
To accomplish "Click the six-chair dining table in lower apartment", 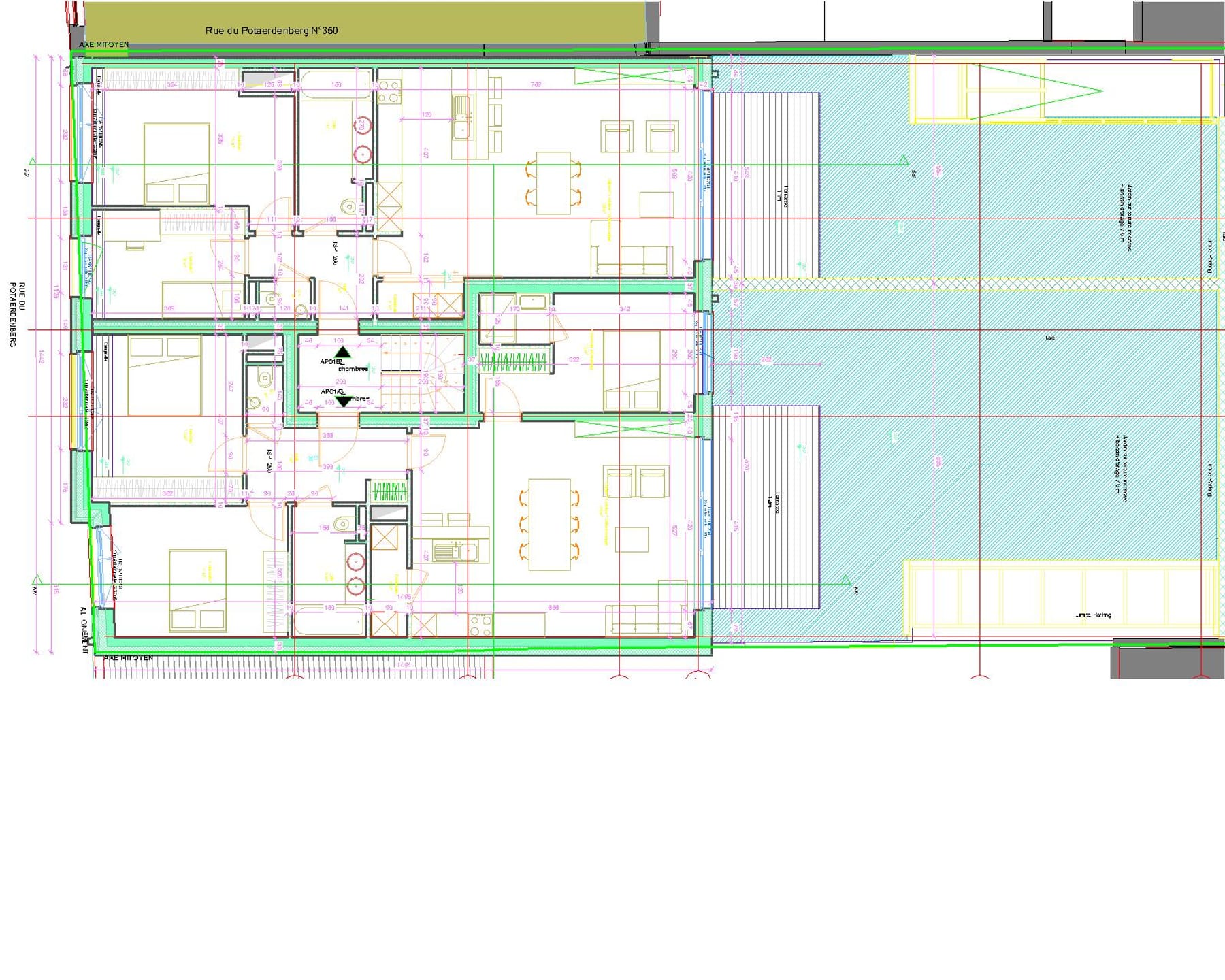I will 550,524.
